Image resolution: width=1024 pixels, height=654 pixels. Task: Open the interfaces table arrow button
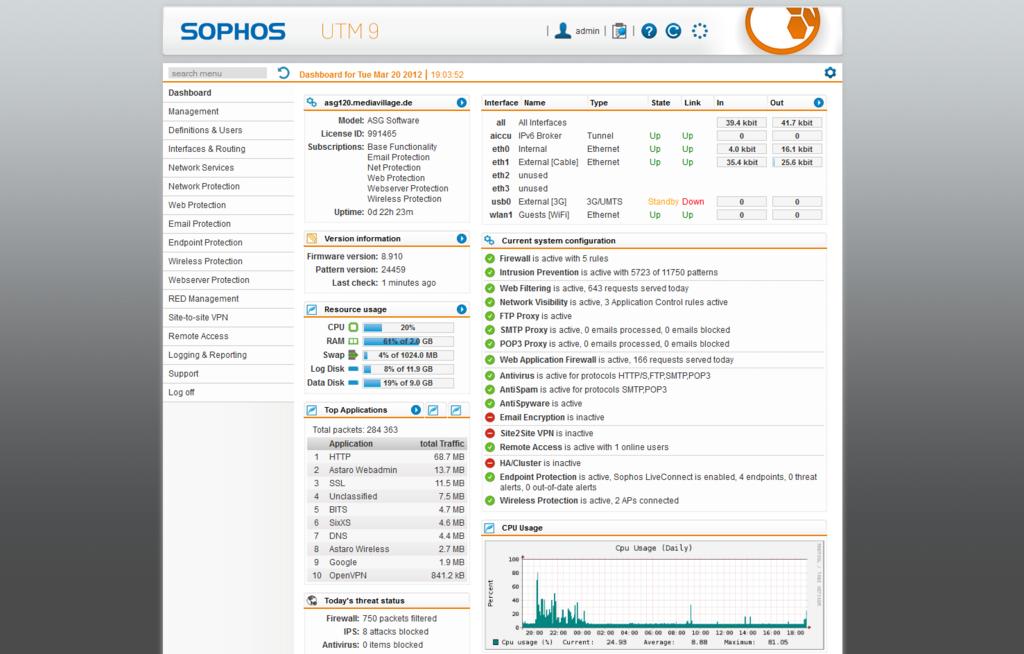818,103
